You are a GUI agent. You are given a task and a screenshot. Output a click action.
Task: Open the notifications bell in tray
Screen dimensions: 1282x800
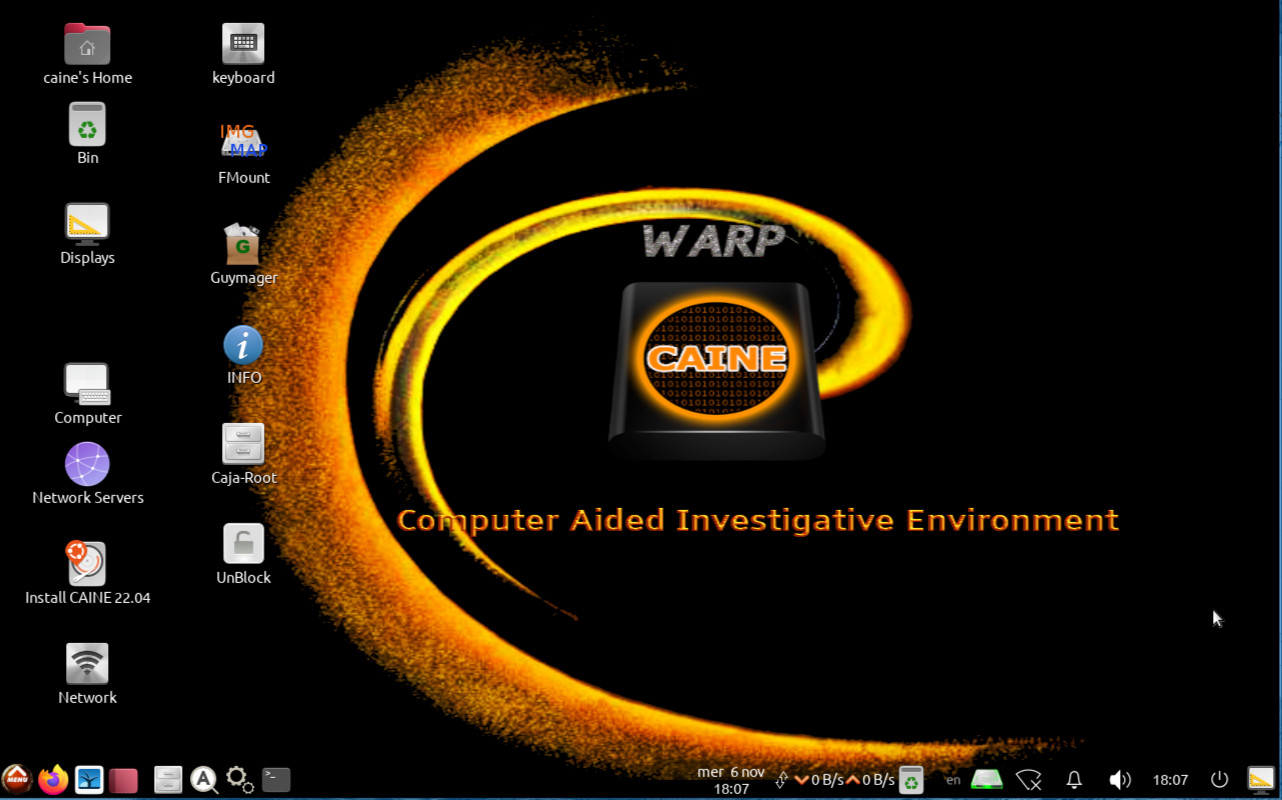click(x=1075, y=780)
